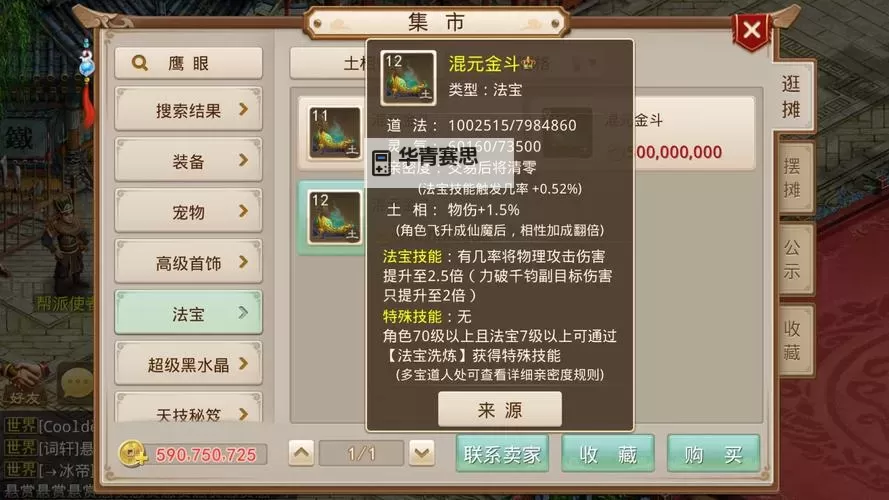Select the level 11 混元金斗 item thumbnail
The image size is (889, 500).
click(335, 133)
